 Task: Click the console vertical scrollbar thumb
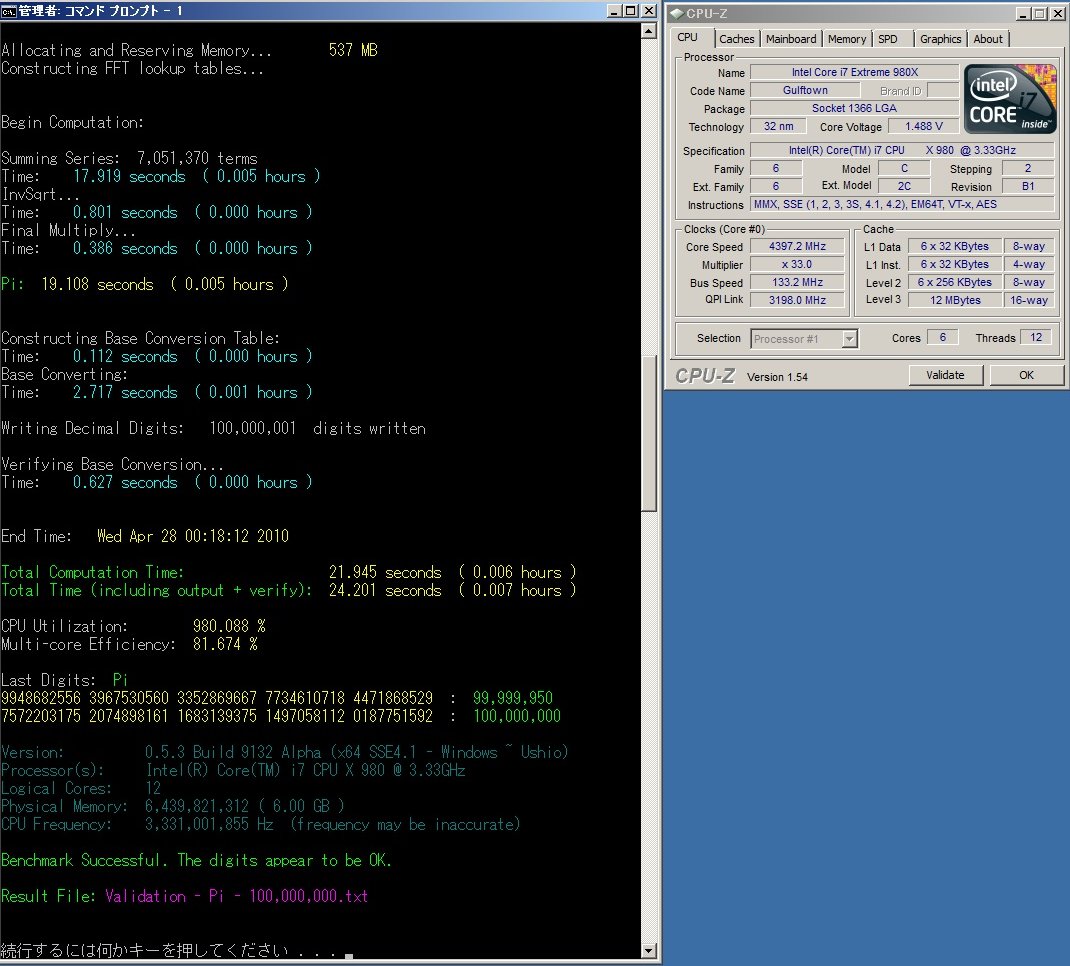coord(648,435)
